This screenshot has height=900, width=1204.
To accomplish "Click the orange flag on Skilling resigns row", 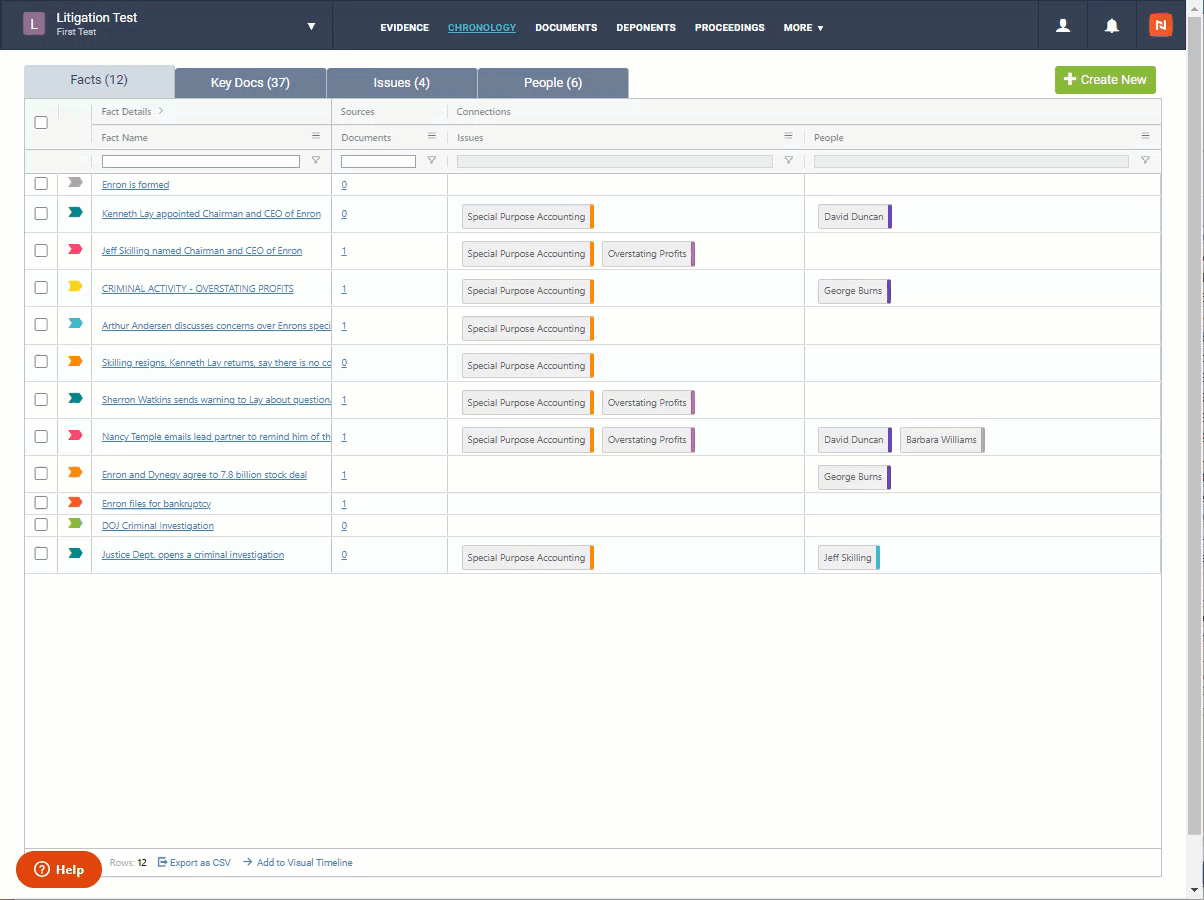I will tap(75, 361).
